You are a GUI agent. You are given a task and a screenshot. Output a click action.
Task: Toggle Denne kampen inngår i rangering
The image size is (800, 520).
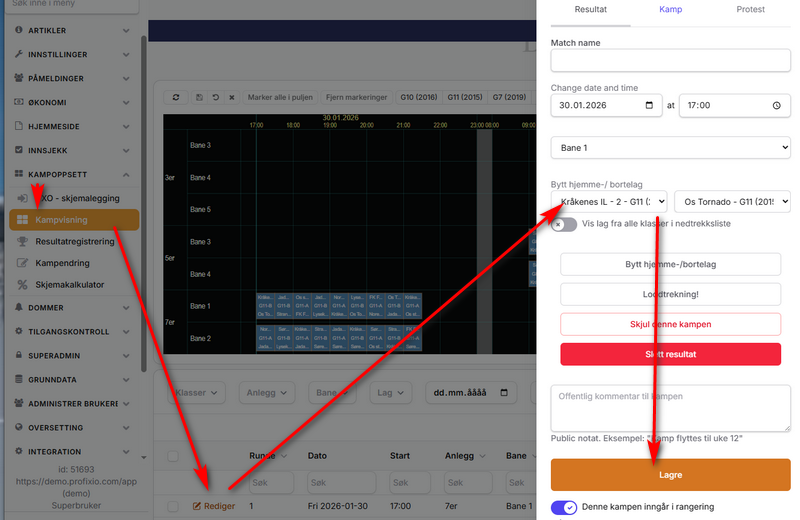coord(564,507)
